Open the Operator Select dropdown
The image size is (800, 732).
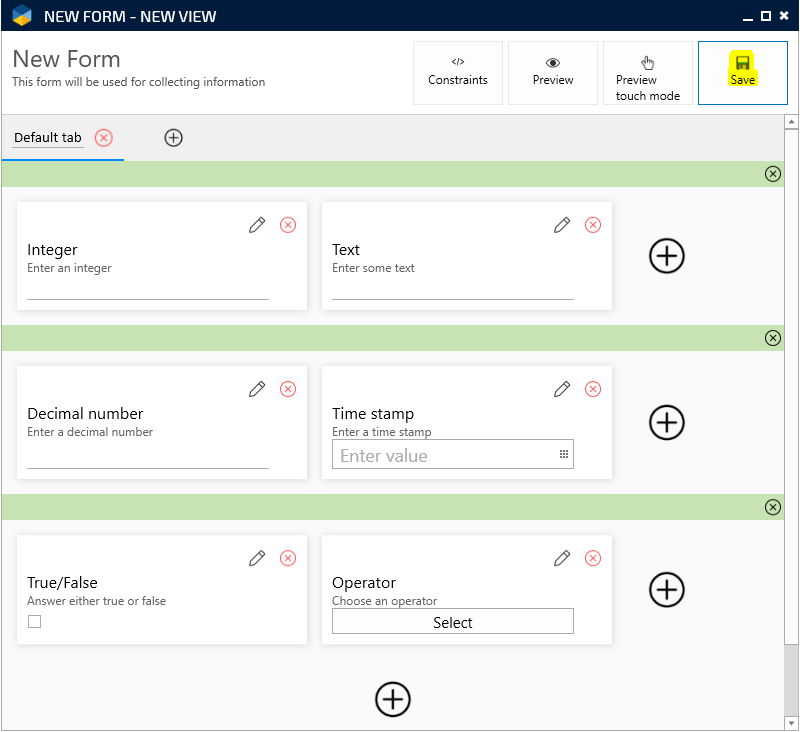[452, 622]
